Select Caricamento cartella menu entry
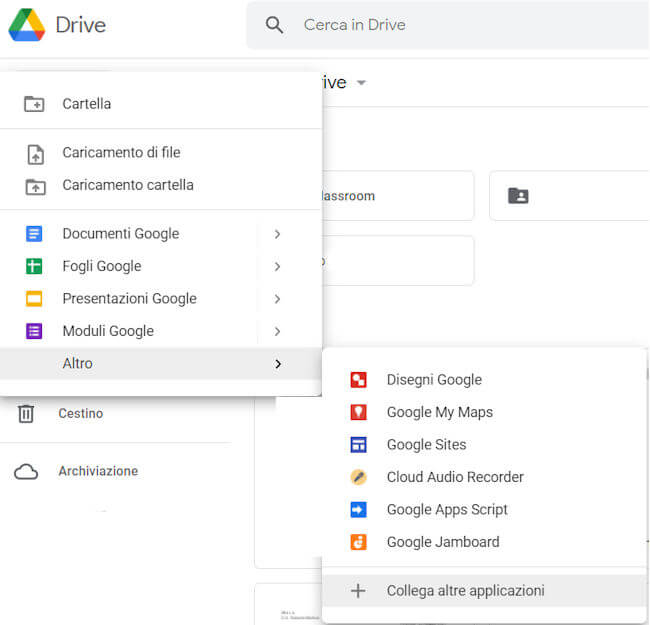The height and width of the screenshot is (625, 650). coord(128,185)
